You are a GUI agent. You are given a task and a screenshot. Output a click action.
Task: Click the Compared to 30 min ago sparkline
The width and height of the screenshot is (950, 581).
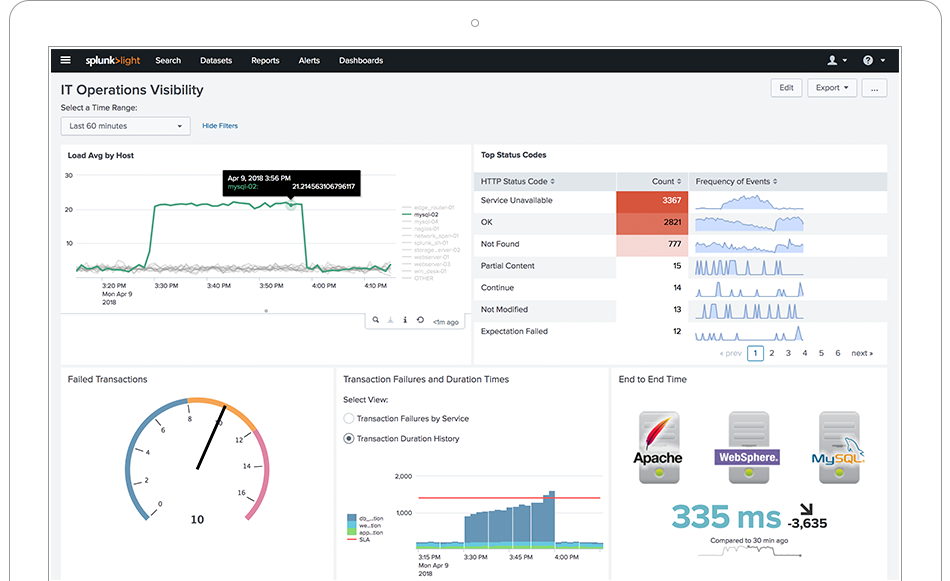[x=749, y=551]
